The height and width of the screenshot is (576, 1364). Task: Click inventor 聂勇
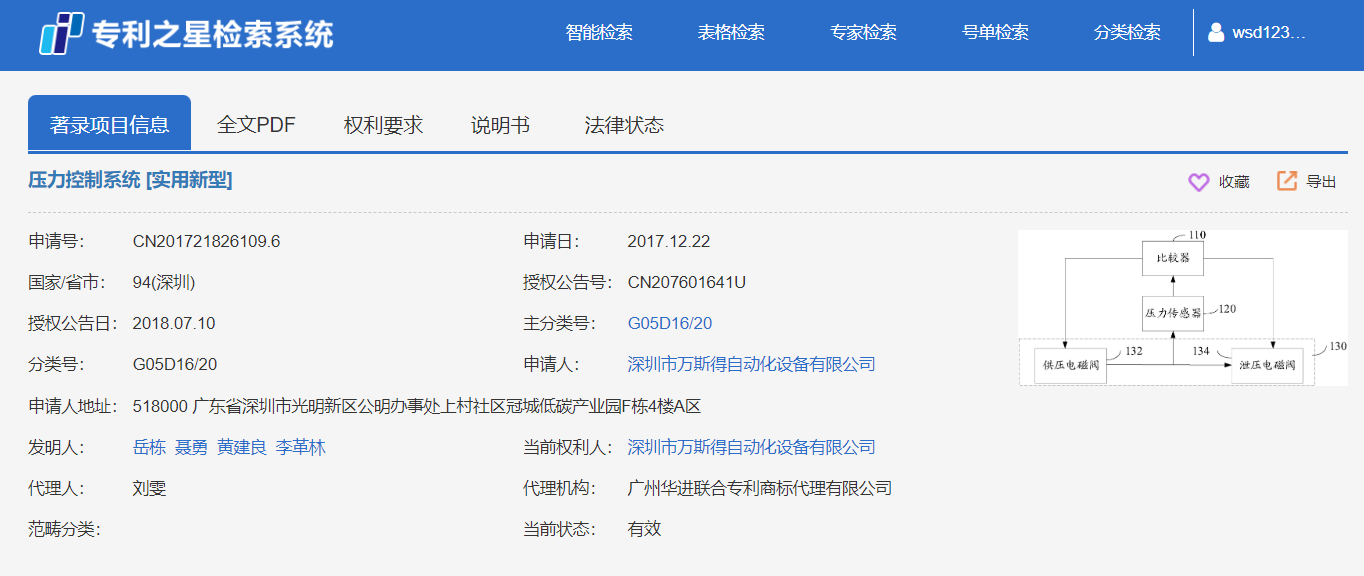coord(191,447)
